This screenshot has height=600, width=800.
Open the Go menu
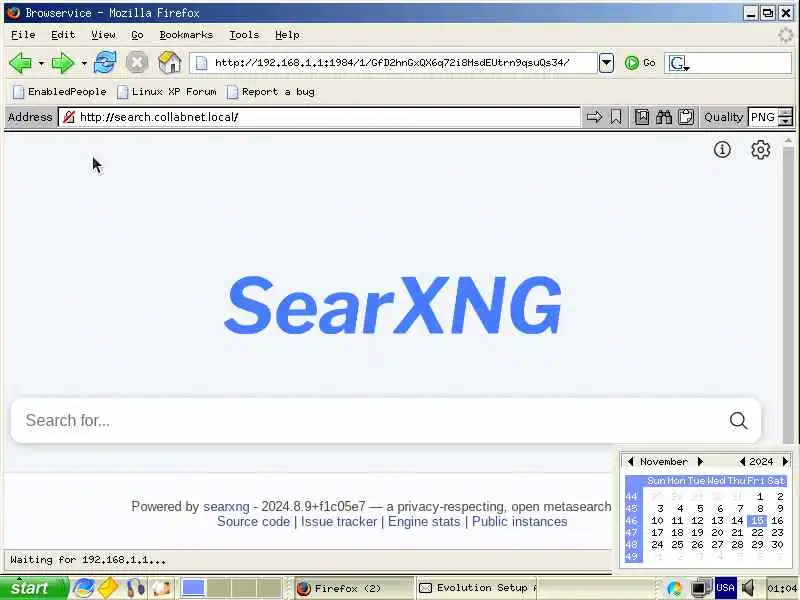(137, 35)
